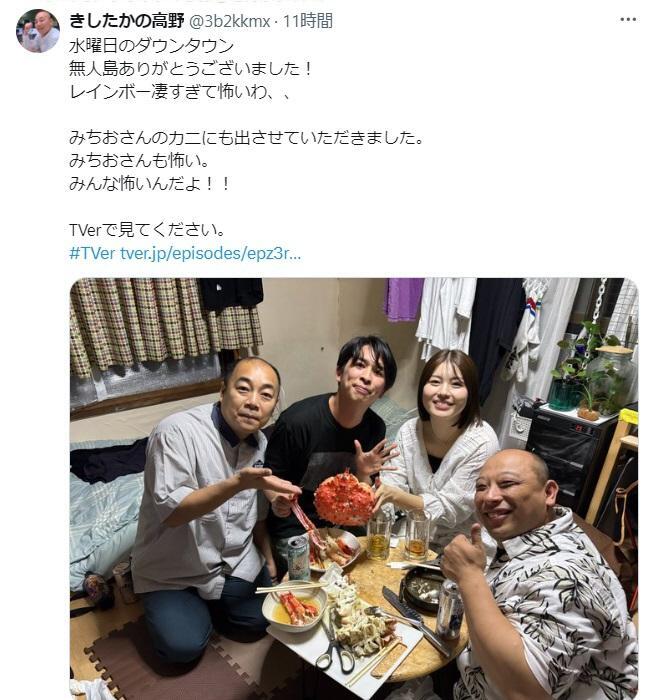Open the display name きしたかの高野
The height and width of the screenshot is (700, 646).
point(127,21)
